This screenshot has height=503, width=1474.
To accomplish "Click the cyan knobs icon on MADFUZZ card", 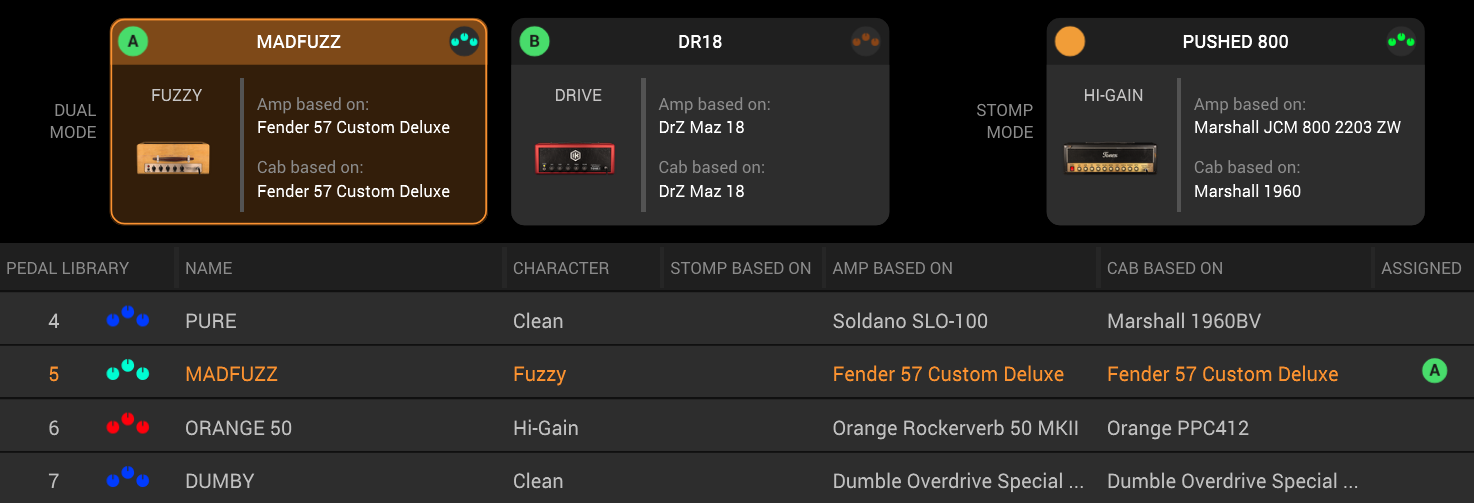I will (x=464, y=42).
